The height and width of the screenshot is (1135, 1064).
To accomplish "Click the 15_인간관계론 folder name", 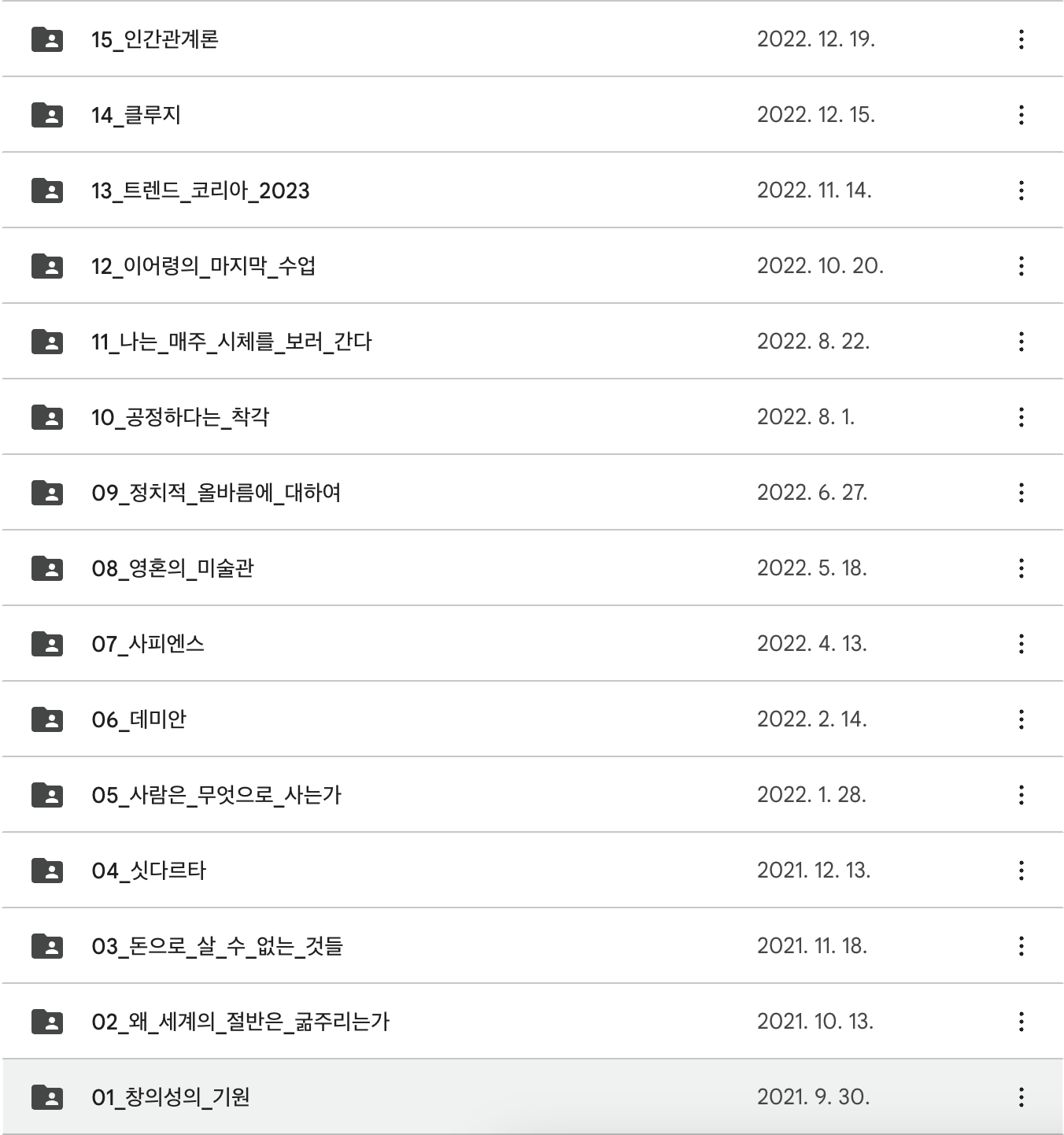I will point(154,39).
